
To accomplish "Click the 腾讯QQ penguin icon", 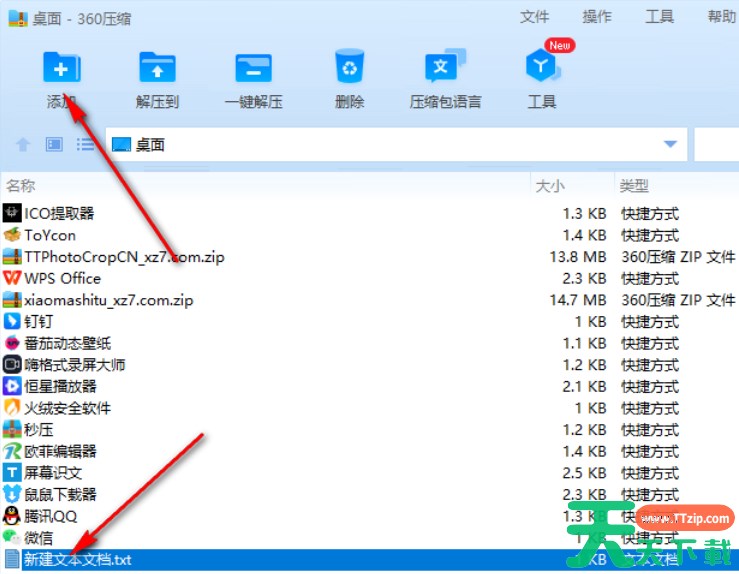I will click(x=12, y=516).
